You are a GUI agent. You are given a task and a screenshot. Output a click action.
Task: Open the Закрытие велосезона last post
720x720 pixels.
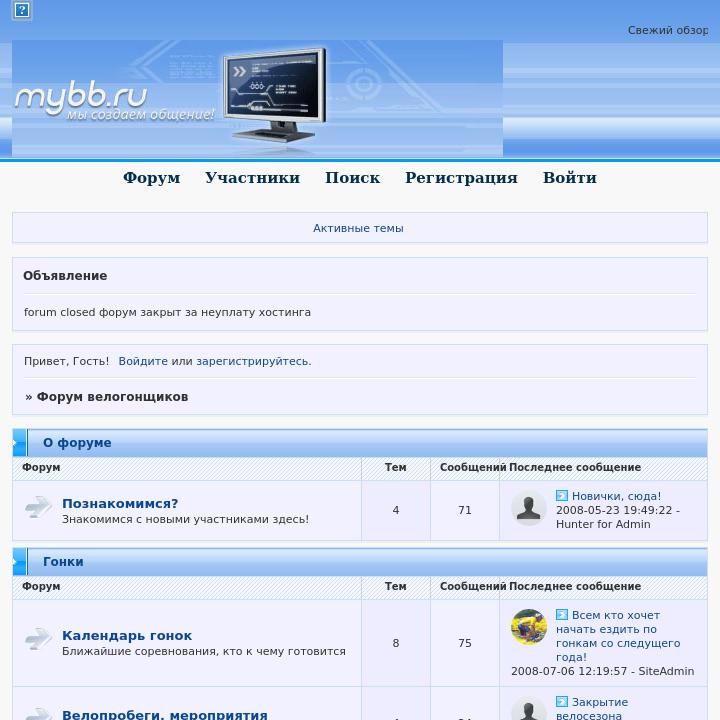[592, 709]
